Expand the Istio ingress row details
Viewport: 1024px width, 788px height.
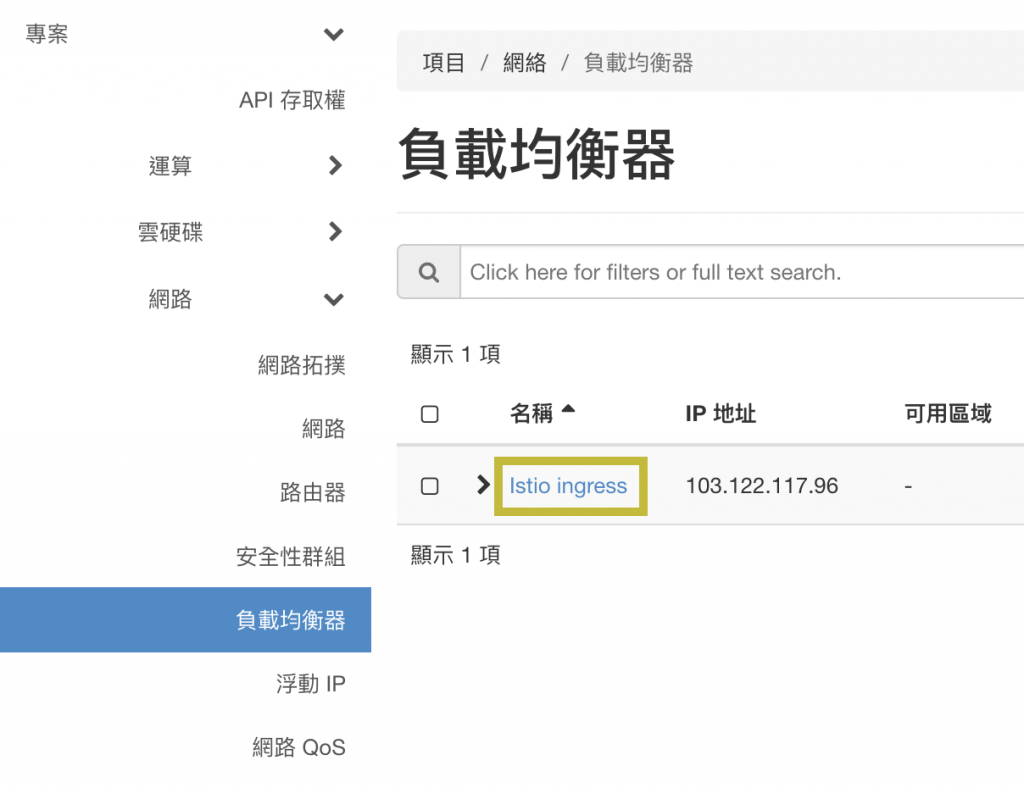pyautogui.click(x=483, y=484)
